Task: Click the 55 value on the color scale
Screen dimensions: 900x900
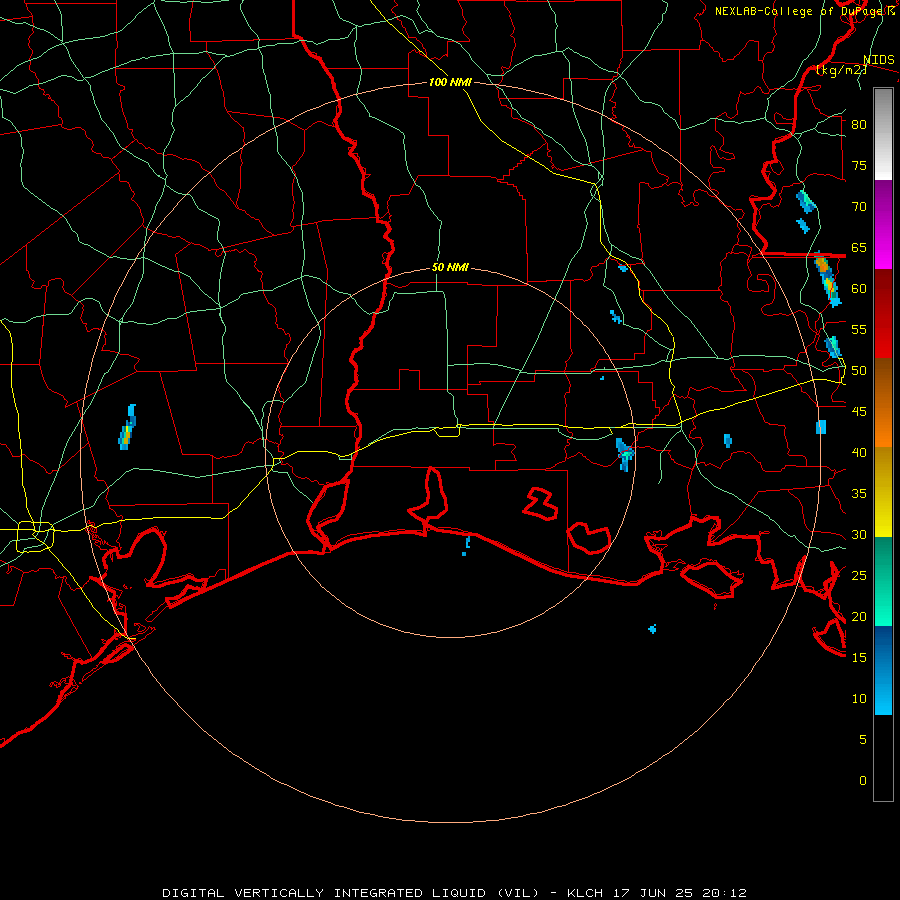Action: [x=859, y=330]
